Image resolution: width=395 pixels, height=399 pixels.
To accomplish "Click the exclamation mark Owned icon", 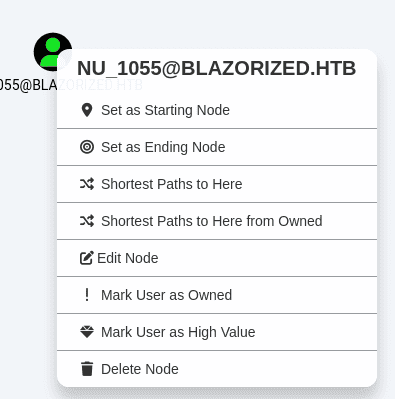I will [x=87, y=295].
